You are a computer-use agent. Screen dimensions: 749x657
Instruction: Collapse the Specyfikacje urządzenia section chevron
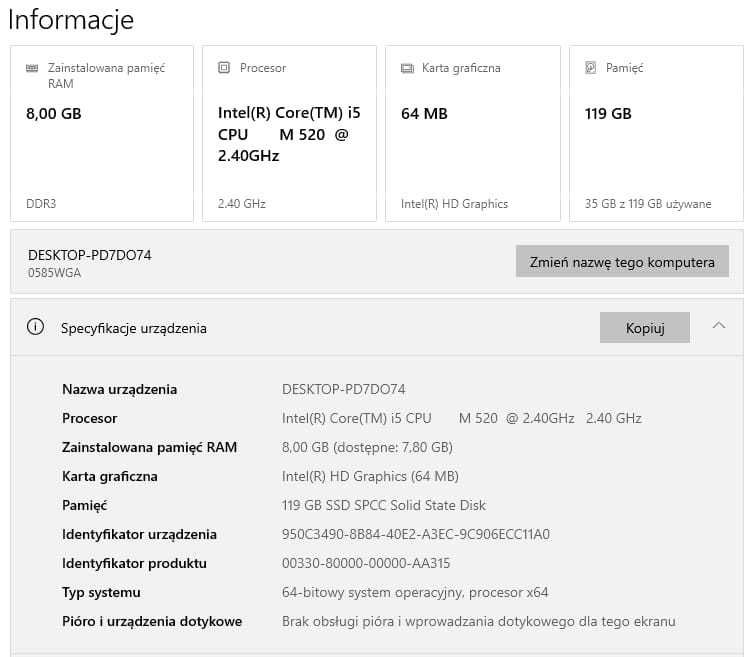(x=719, y=326)
